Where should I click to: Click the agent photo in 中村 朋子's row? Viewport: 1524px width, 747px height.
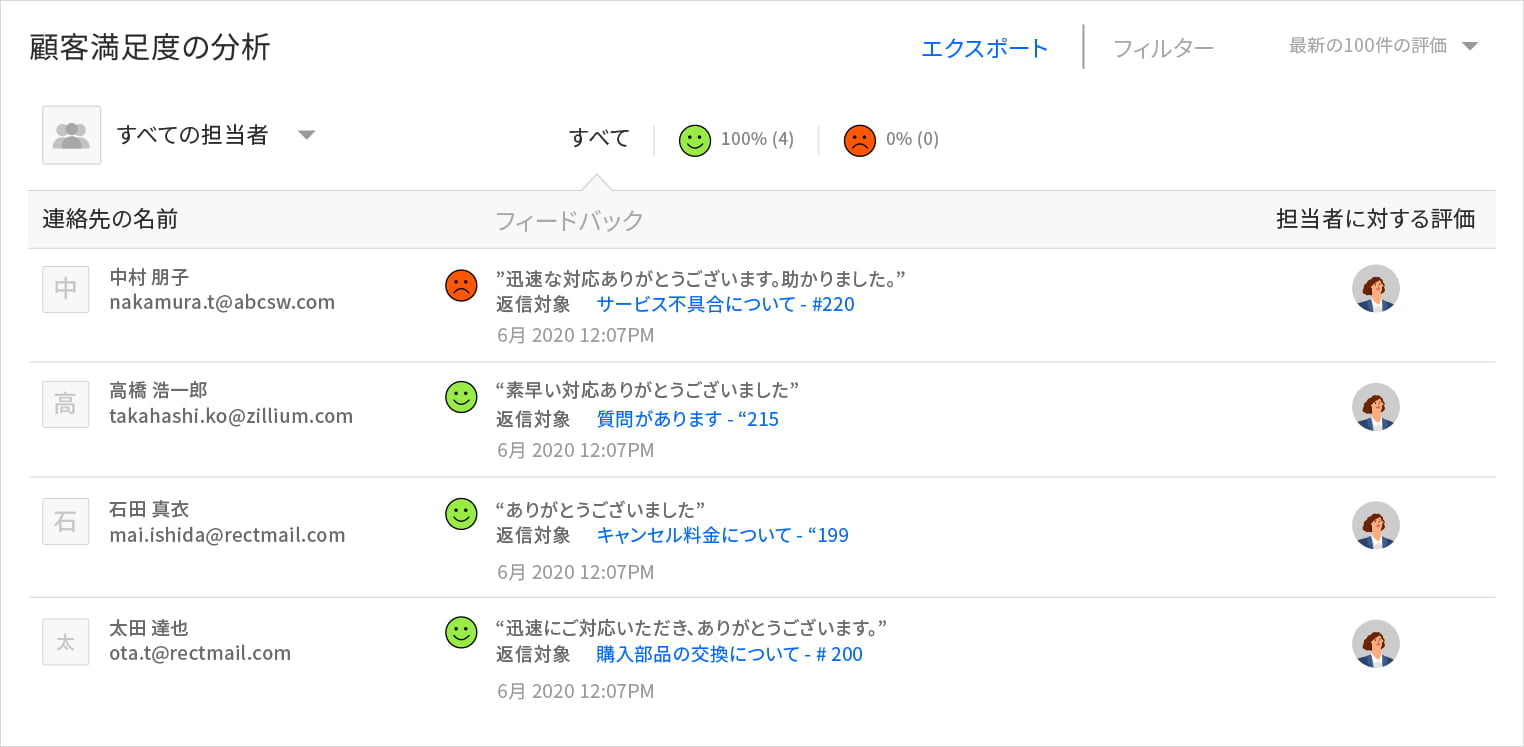point(1375,289)
